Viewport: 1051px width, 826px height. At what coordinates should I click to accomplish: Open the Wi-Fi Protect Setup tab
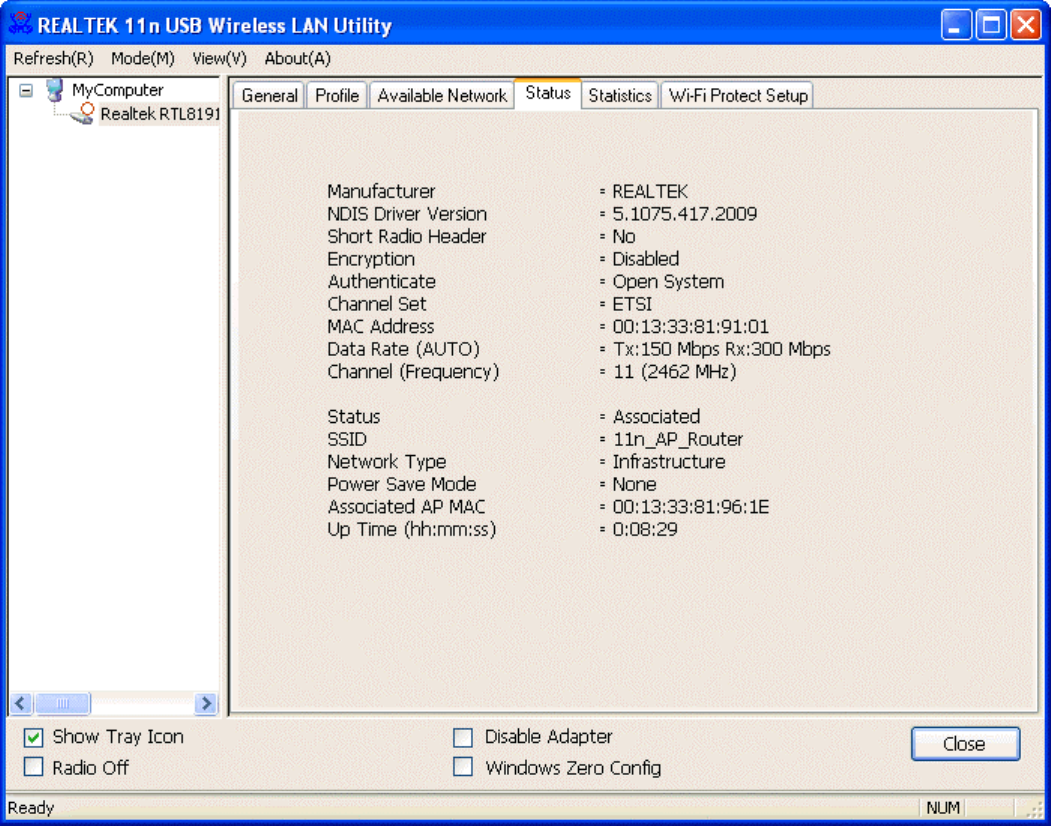pyautogui.click(x=738, y=96)
